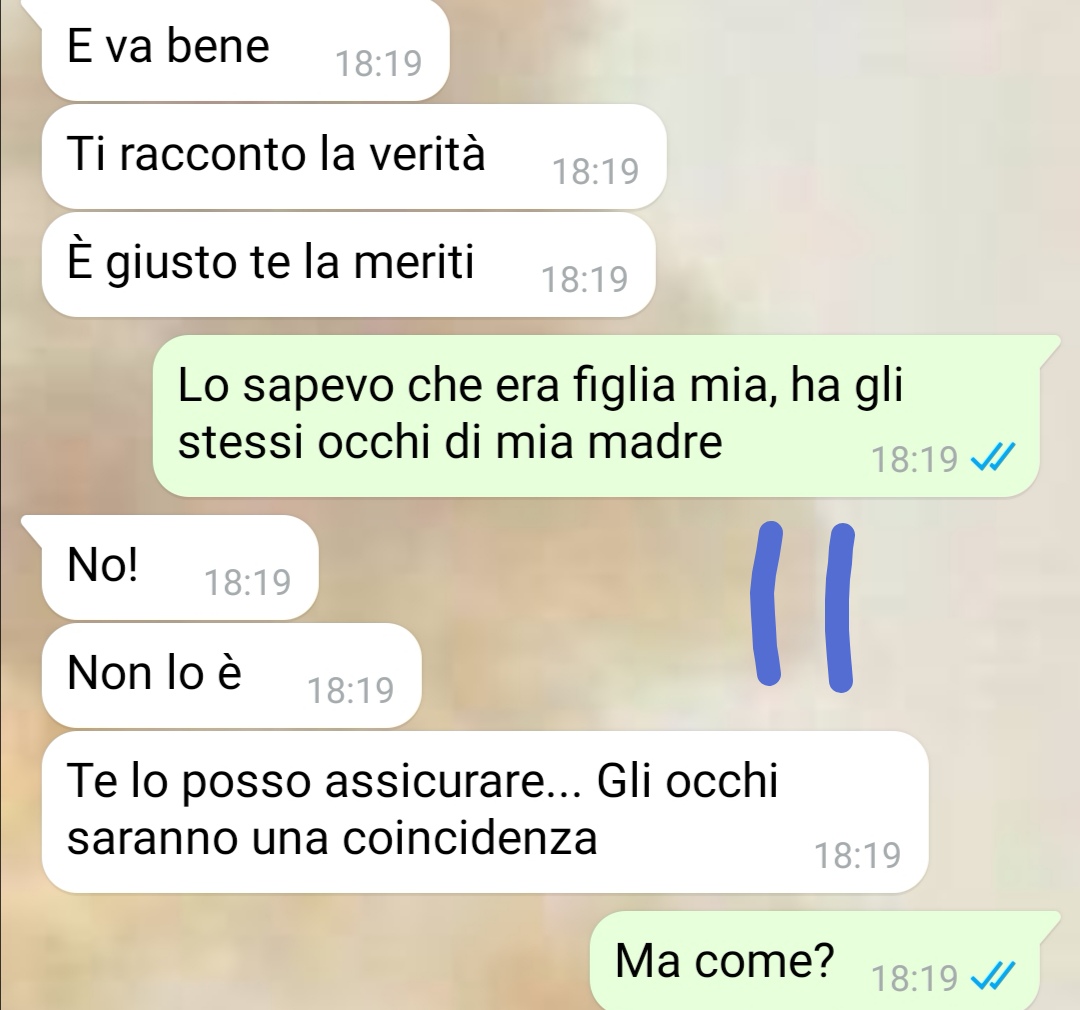Select the "Ti racconto la verità" message

[x=354, y=156]
